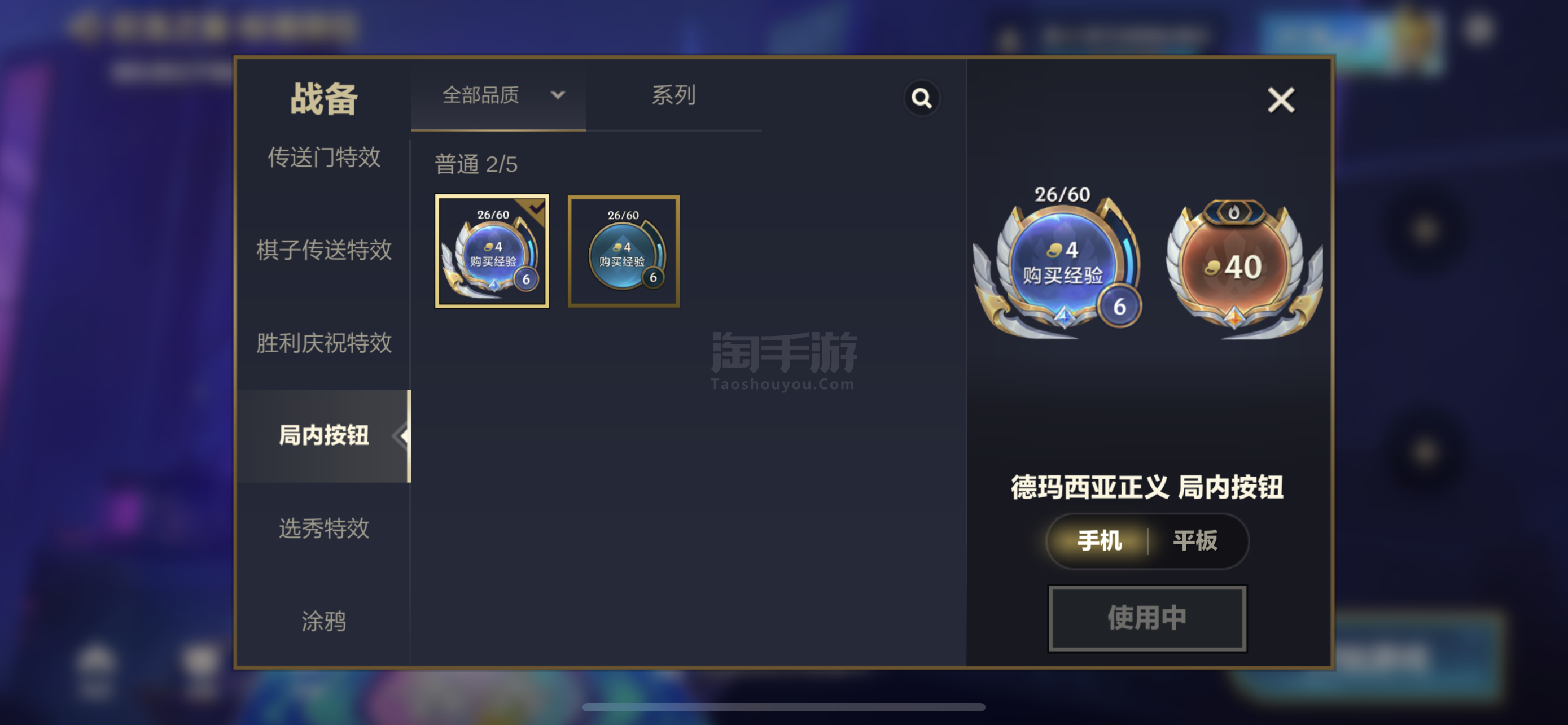Click the 普通 2/5 section header

point(476,164)
